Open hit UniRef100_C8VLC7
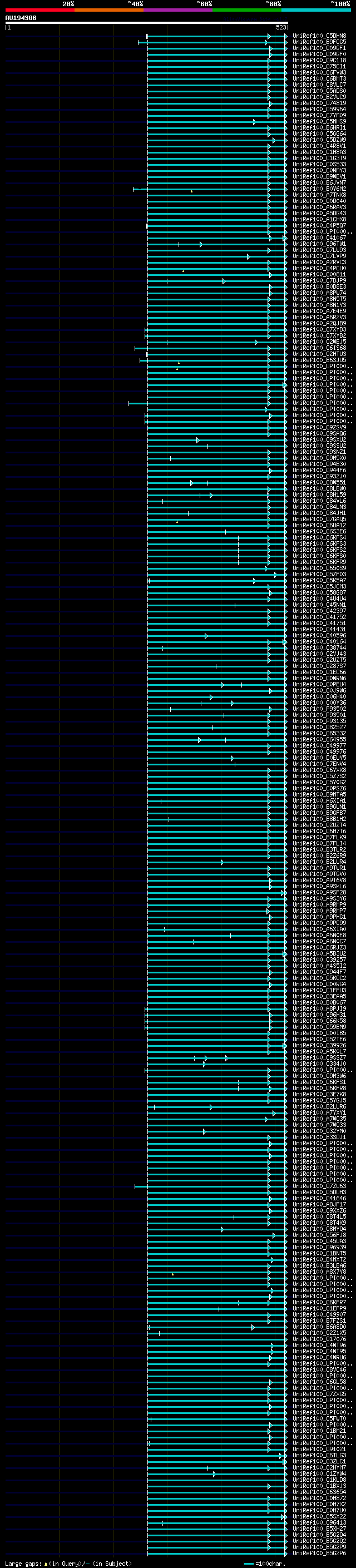356x1568 pixels. click(319, 85)
